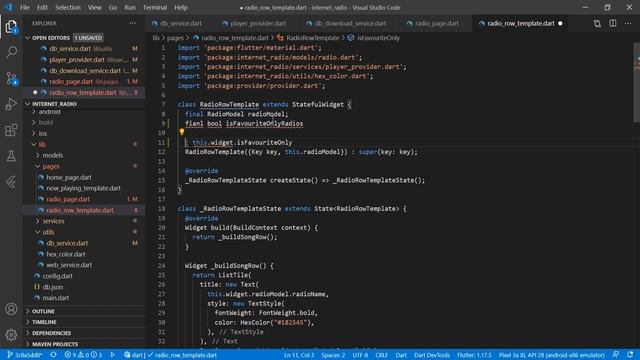The image size is (640, 360).
Task: Expand the Dependencies section
Action: 51,333
